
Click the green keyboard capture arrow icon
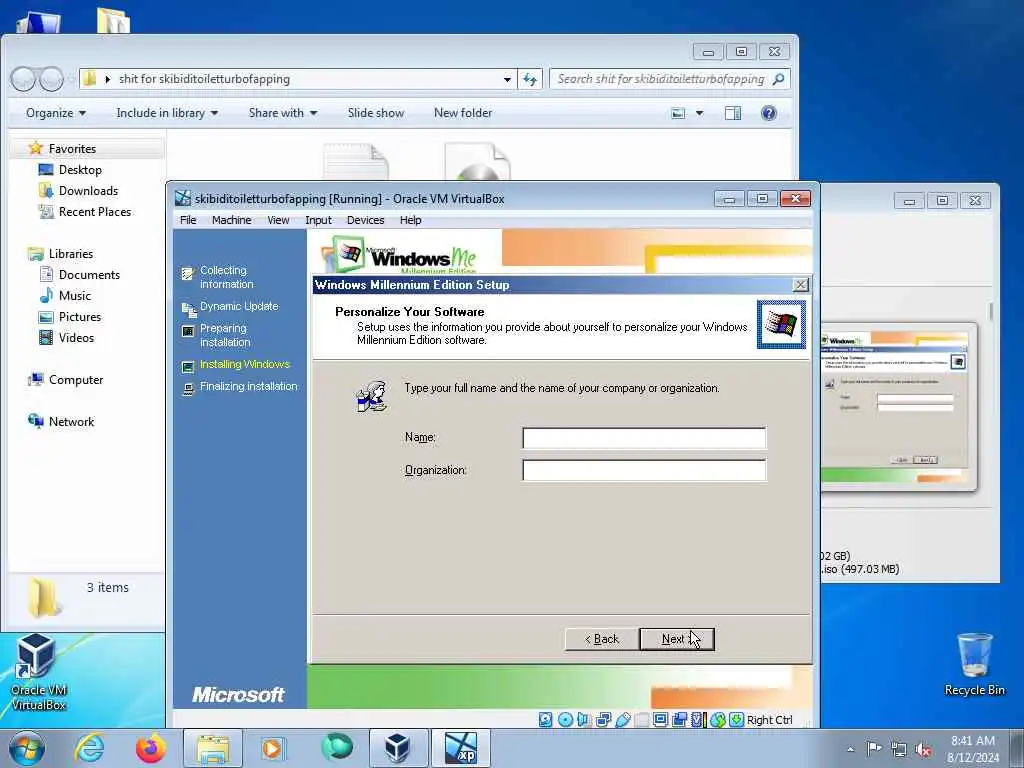coord(737,720)
